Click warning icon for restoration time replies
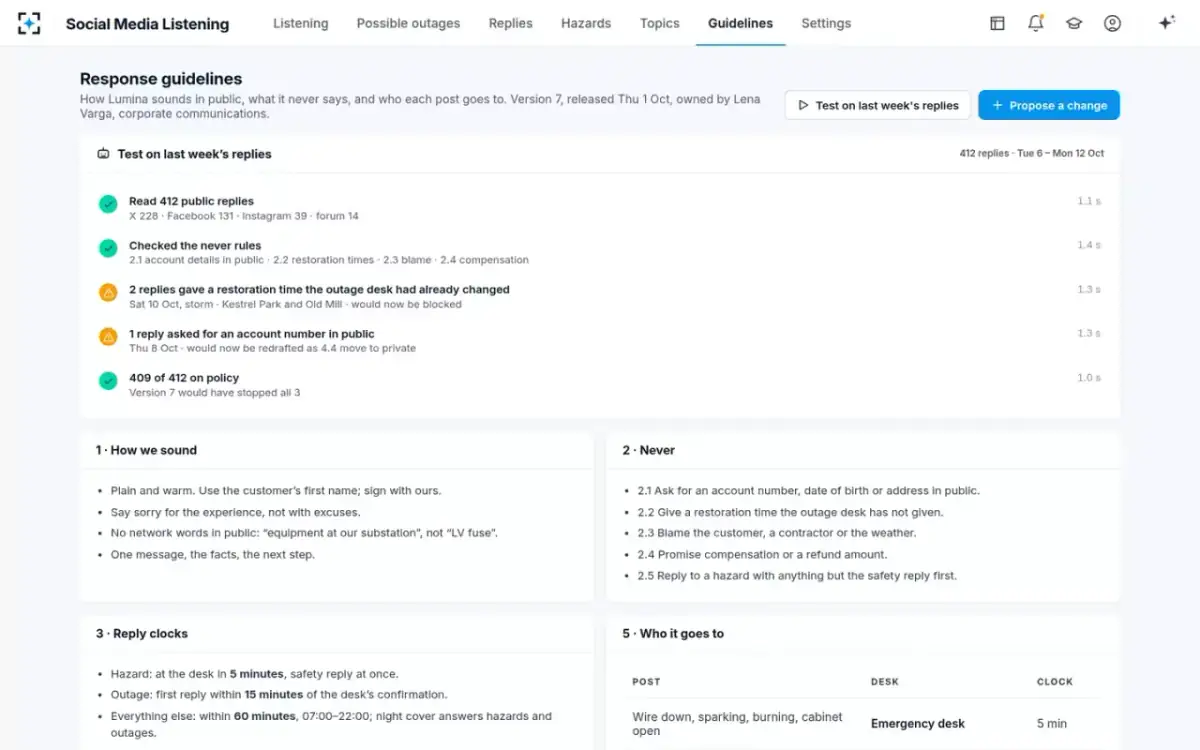This screenshot has width=1200, height=750. click(108, 292)
